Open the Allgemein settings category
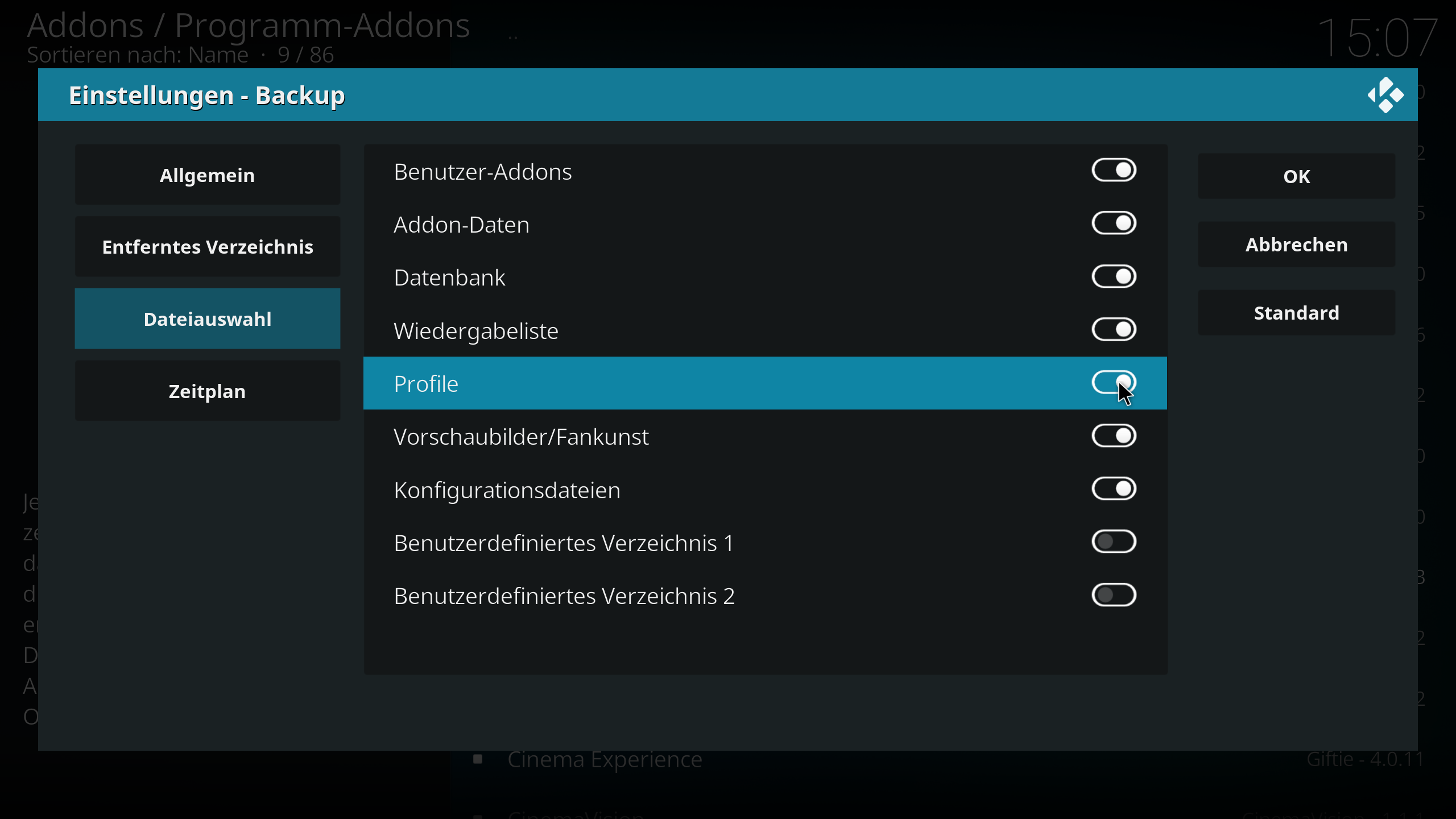 coord(208,175)
